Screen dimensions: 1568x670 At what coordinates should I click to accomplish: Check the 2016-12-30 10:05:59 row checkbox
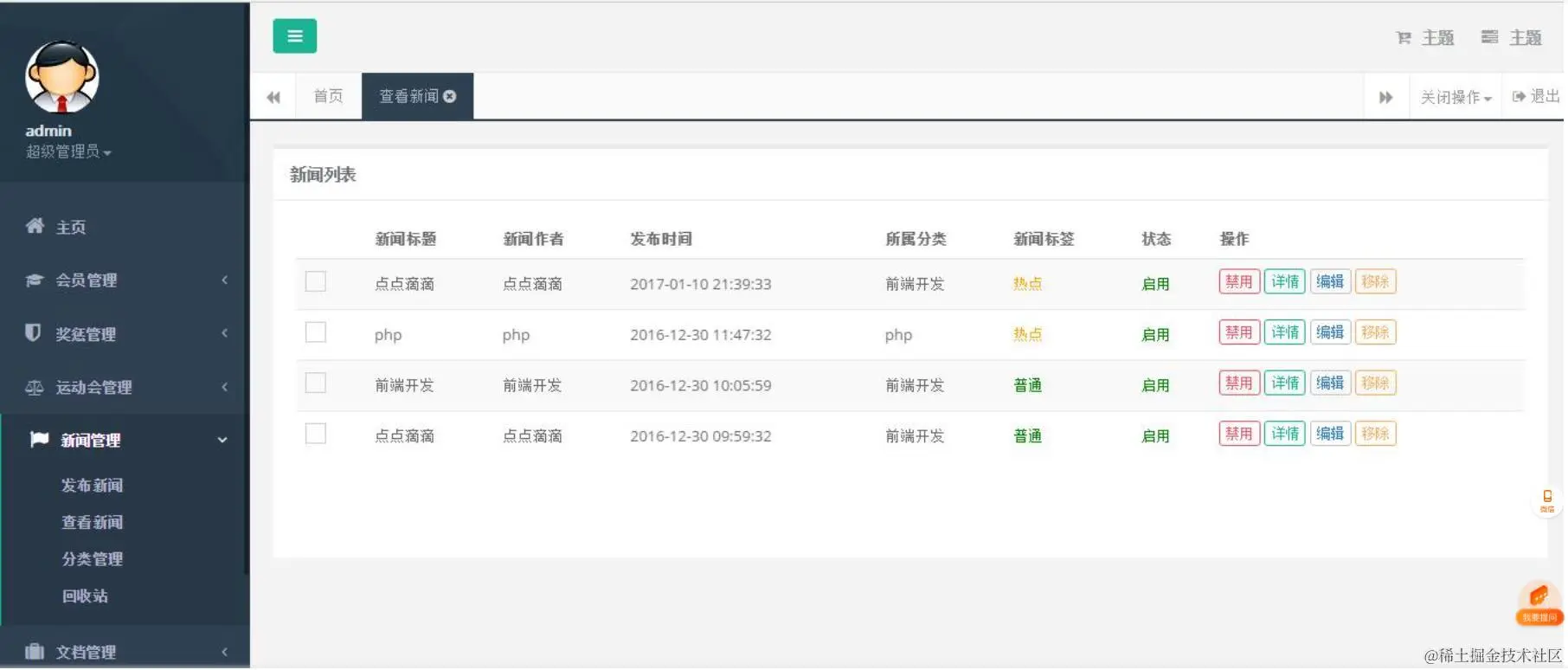(316, 383)
